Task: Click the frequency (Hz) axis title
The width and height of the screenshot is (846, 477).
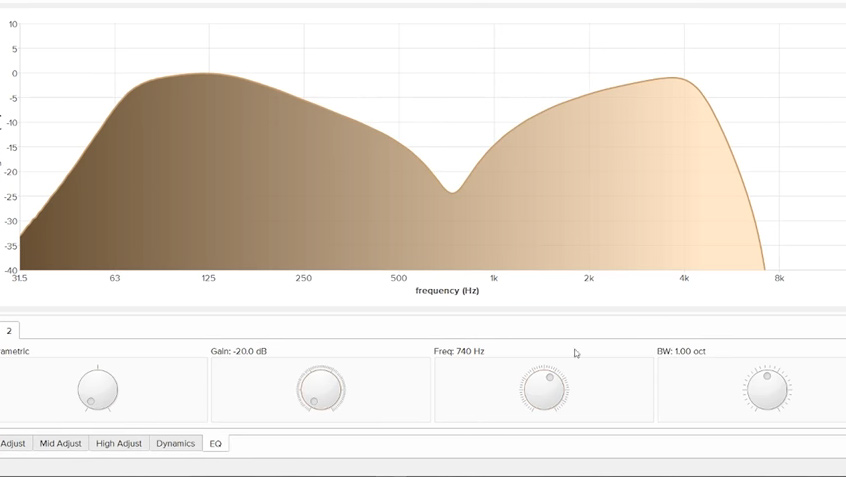Action: point(447,291)
